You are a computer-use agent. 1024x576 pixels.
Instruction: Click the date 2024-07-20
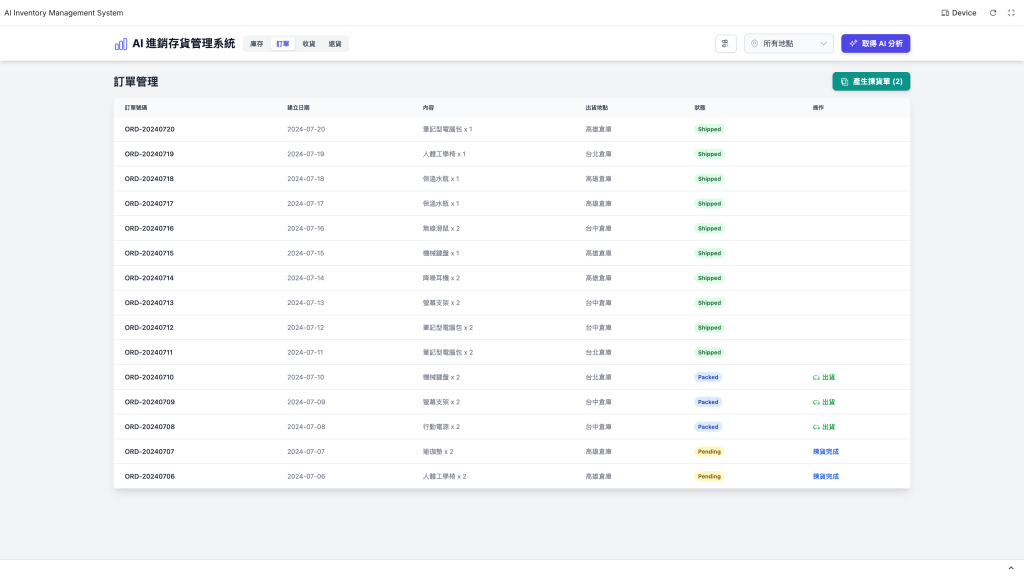[x=306, y=129]
